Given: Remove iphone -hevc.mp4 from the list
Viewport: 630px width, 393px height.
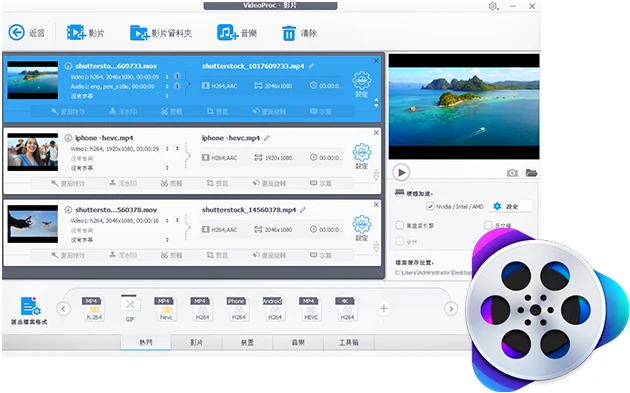Looking at the screenshot, I should click(376, 133).
